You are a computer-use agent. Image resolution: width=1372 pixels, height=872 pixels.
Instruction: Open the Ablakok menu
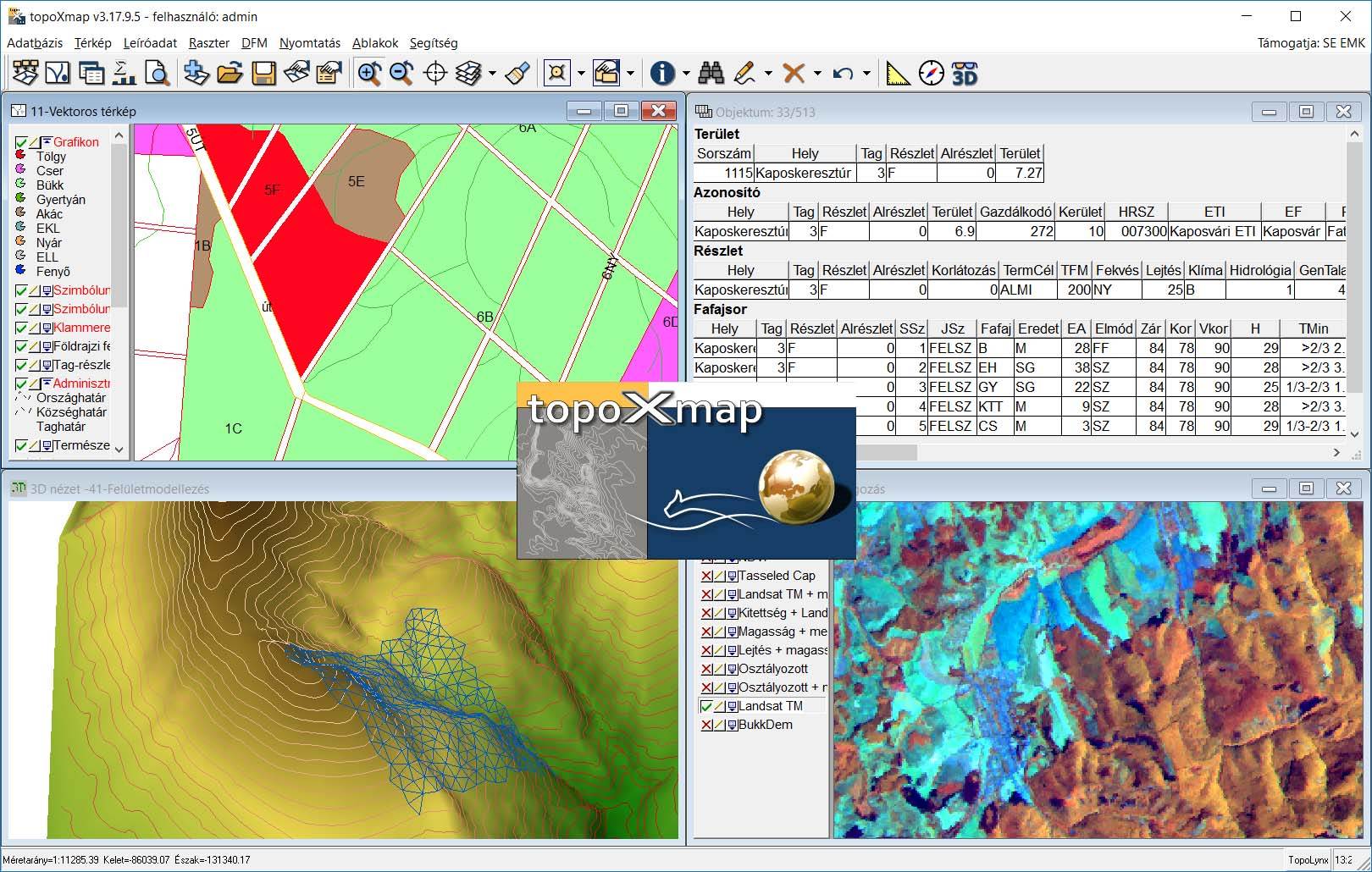[375, 42]
